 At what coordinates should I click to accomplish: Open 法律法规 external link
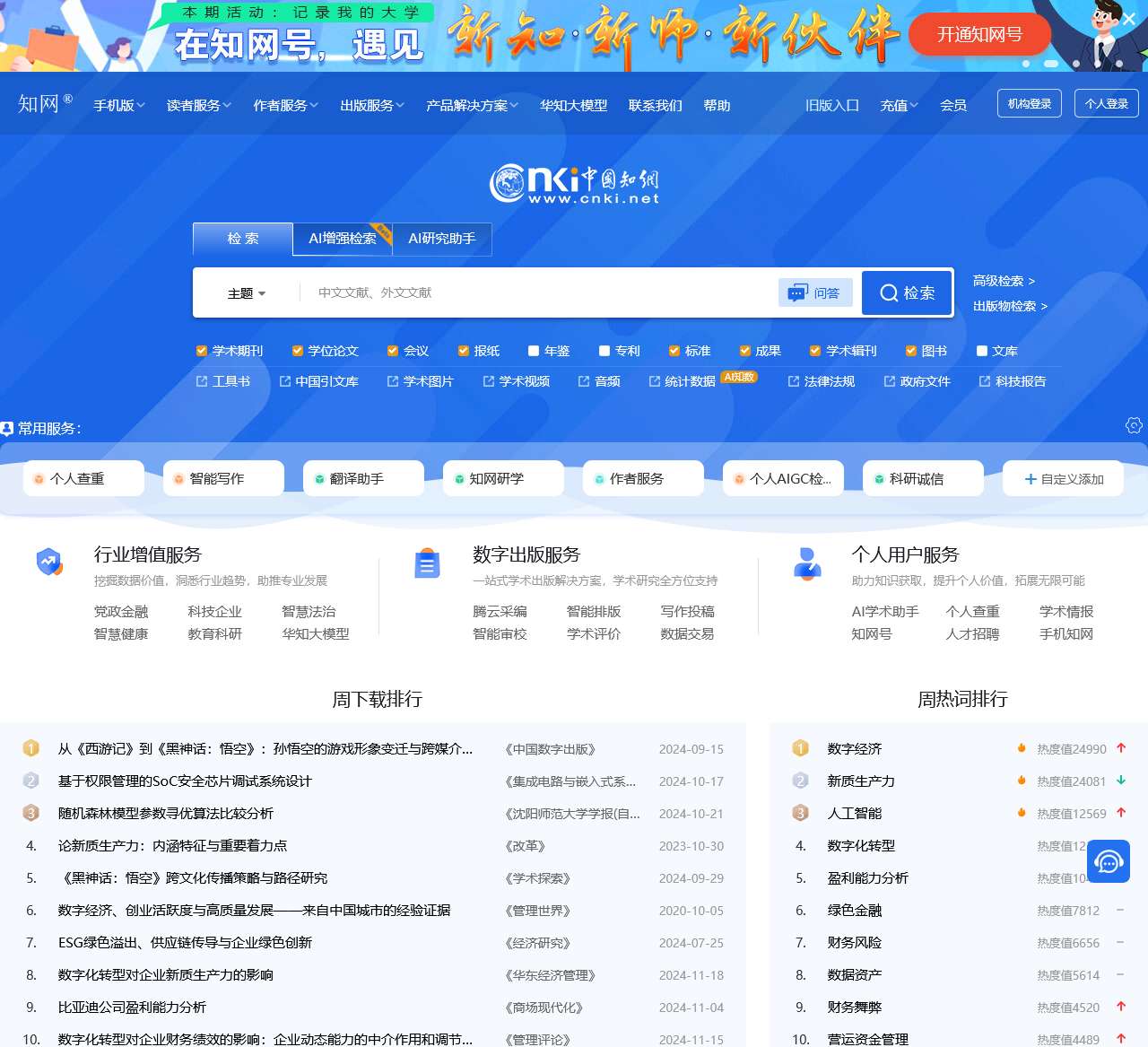821,381
